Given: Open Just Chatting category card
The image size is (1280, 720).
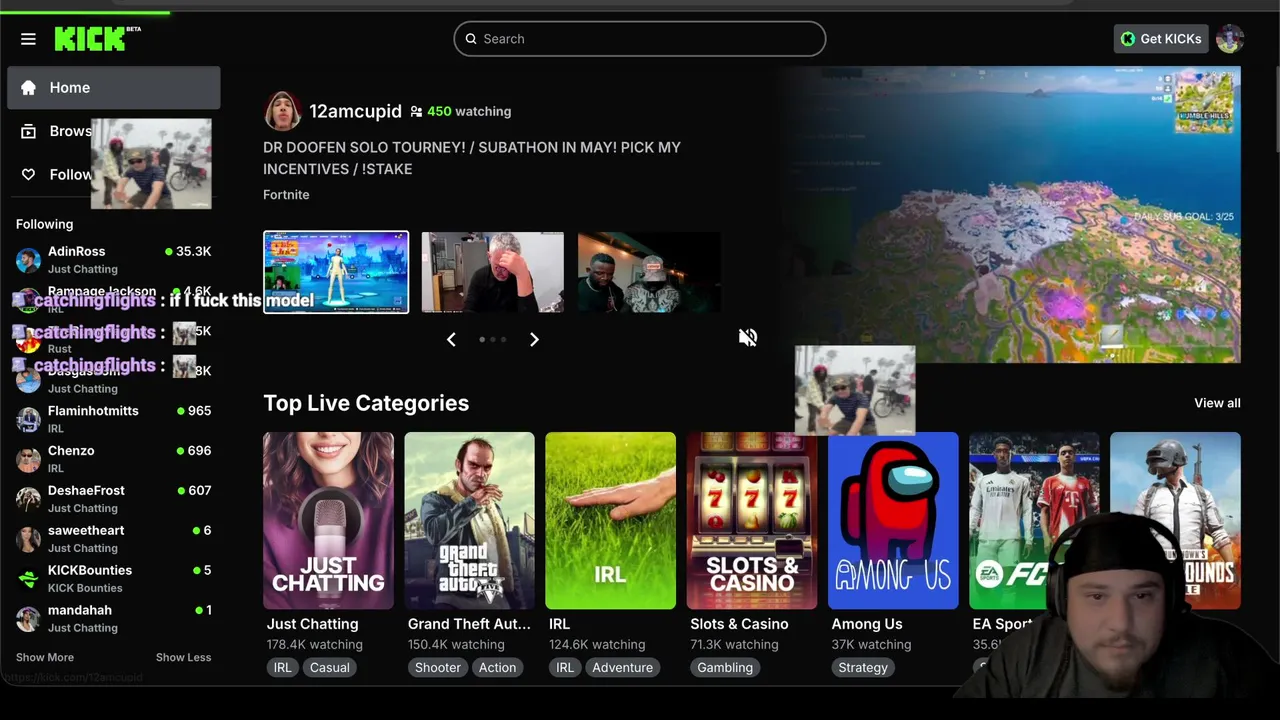Looking at the screenshot, I should point(328,520).
